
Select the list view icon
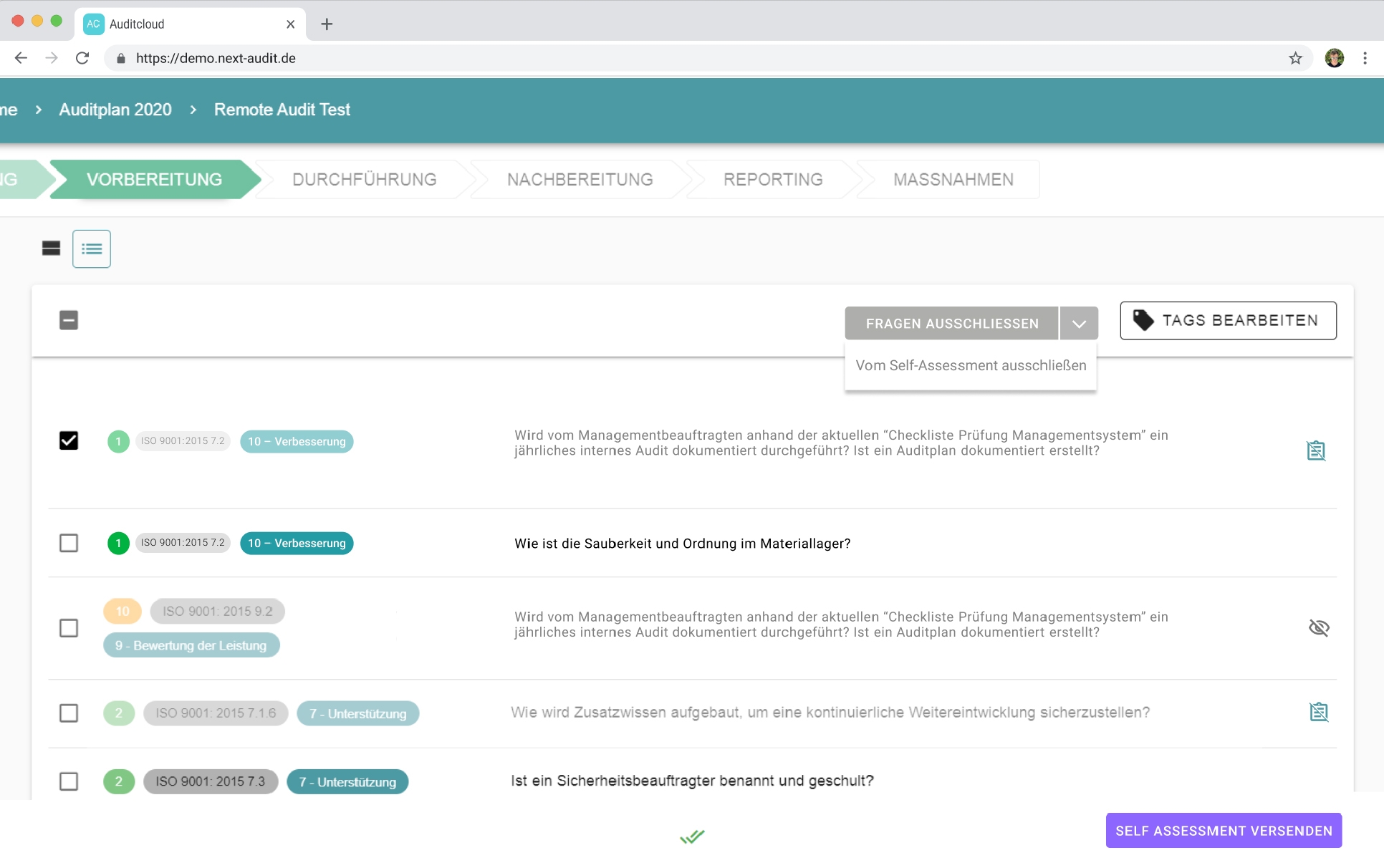point(92,249)
